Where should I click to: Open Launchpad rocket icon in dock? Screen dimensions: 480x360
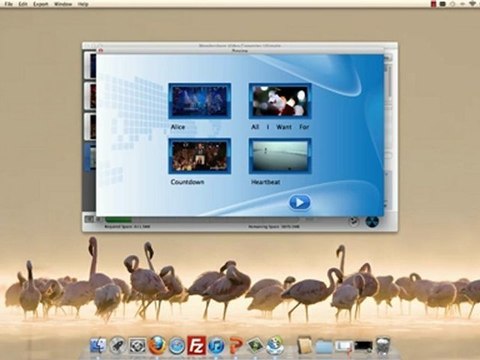(x=118, y=346)
